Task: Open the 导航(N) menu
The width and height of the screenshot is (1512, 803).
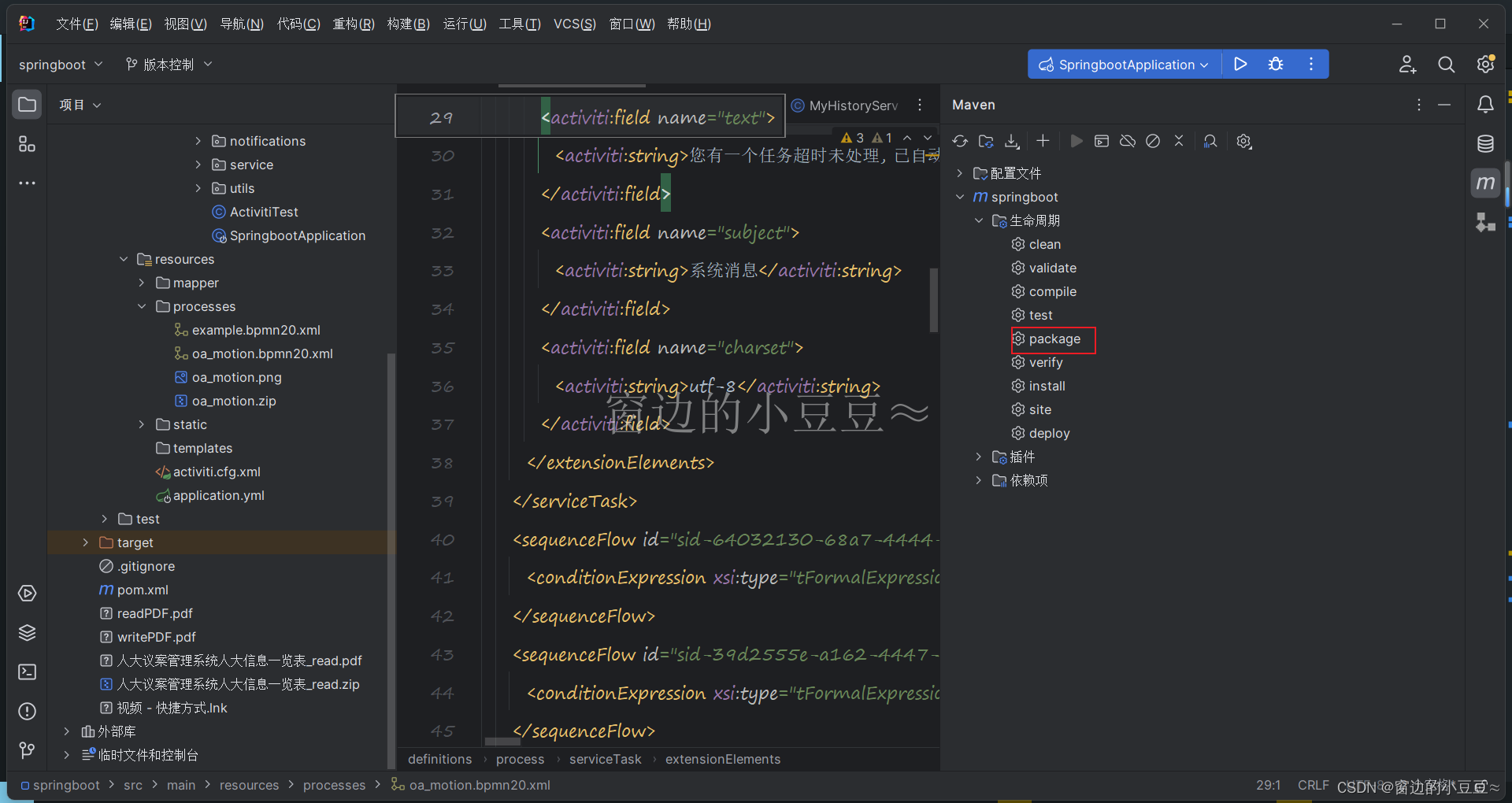Action: [242, 24]
